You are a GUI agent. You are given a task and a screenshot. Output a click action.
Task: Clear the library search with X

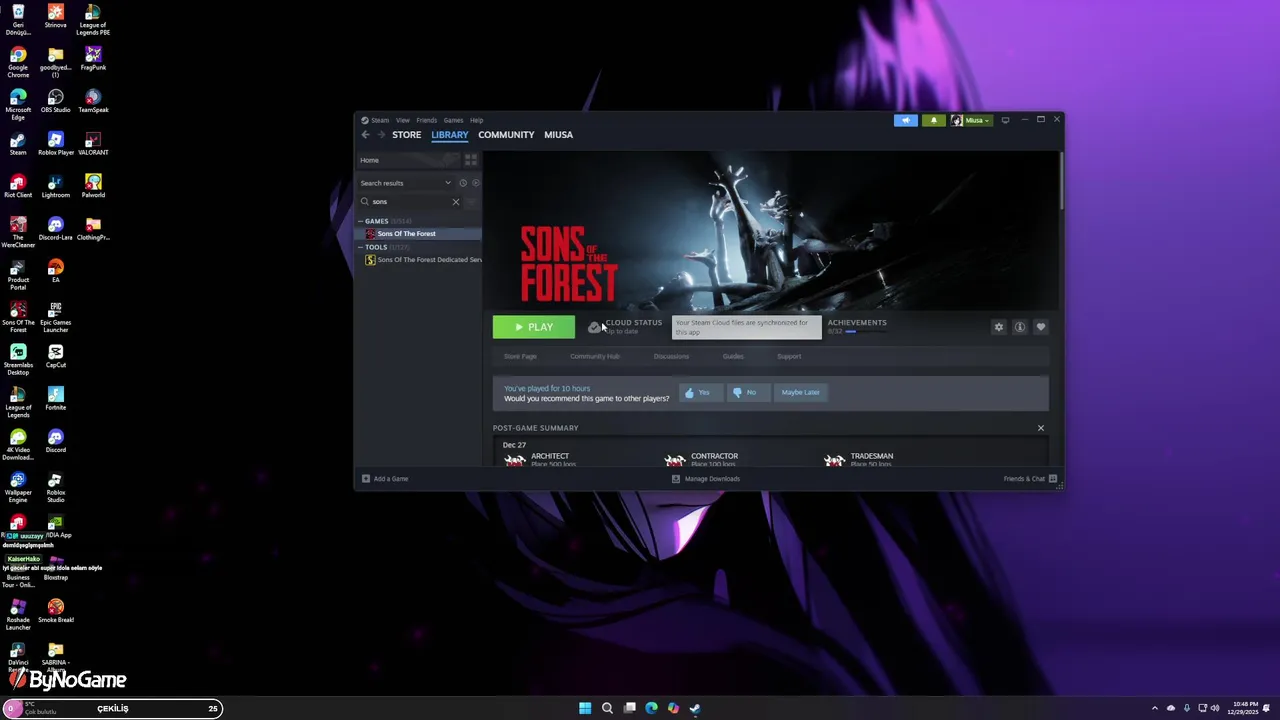[455, 202]
